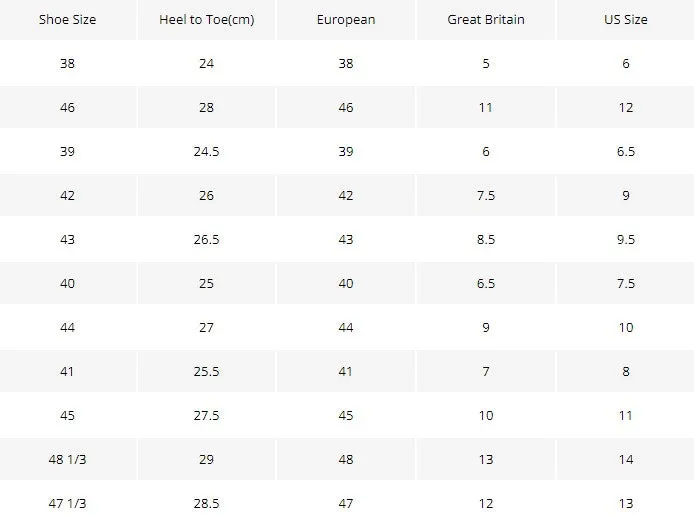The height and width of the screenshot is (522, 694).
Task: Click Great Britain size 13 cell
Action: point(486,460)
